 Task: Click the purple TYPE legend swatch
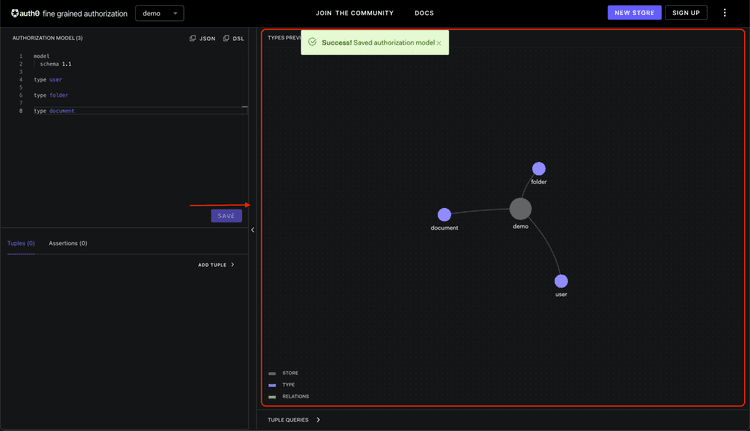pos(272,385)
